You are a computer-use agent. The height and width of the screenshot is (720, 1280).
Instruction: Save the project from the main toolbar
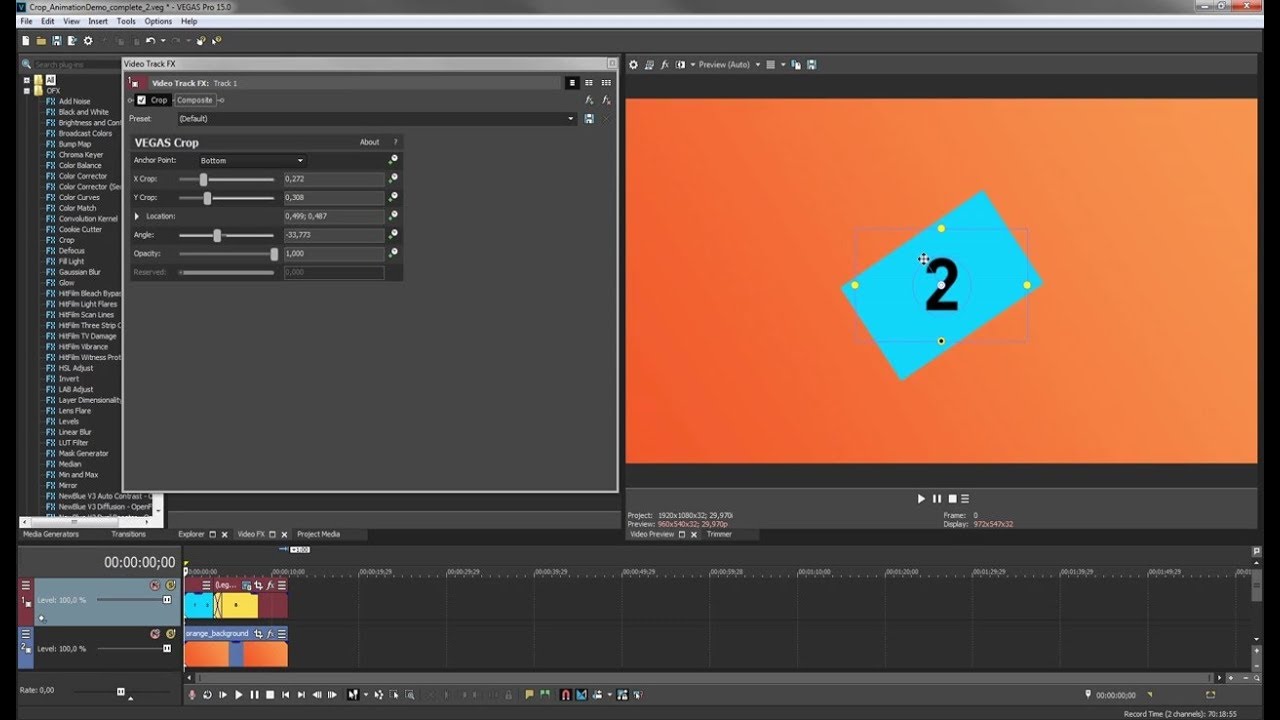56,41
